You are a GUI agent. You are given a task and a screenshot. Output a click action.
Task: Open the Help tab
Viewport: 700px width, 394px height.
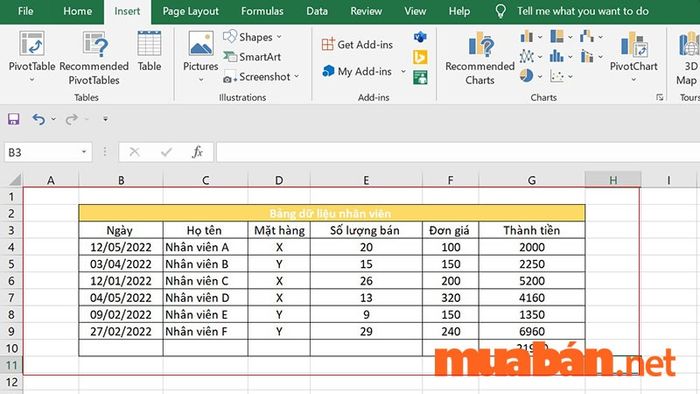click(459, 11)
